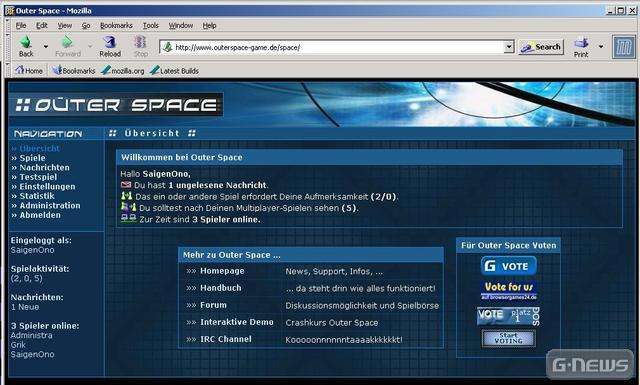Image resolution: width=640 pixels, height=385 pixels.
Task: Click the icon beside 'Das ein oder andere Spiel'
Action: (127, 196)
